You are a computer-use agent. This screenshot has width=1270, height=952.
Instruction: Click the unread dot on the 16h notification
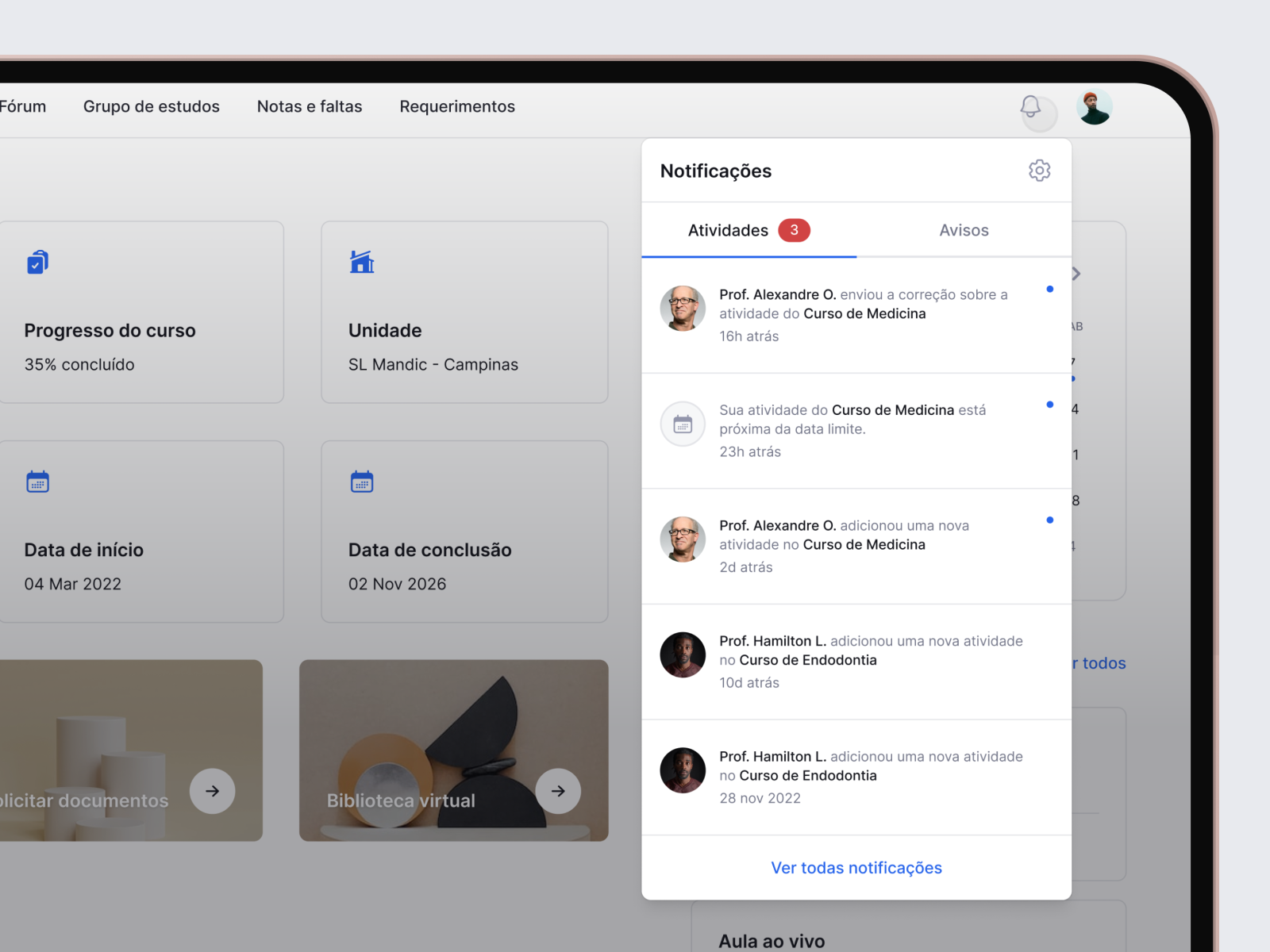[1050, 290]
